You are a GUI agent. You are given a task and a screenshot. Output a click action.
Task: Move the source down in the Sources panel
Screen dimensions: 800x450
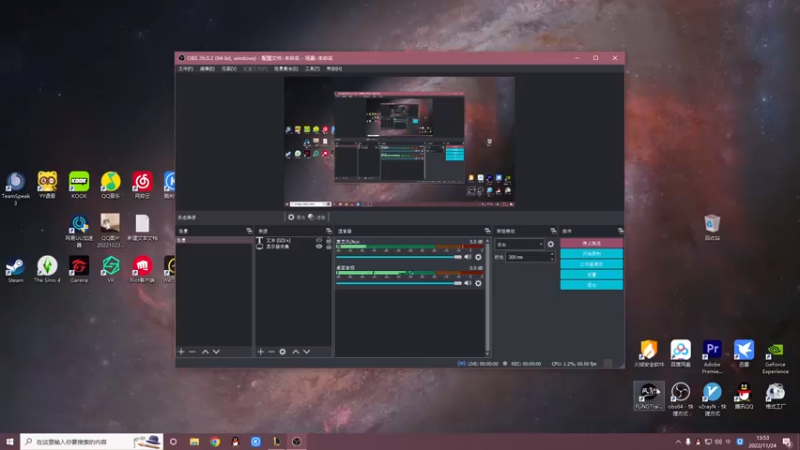[x=307, y=352]
